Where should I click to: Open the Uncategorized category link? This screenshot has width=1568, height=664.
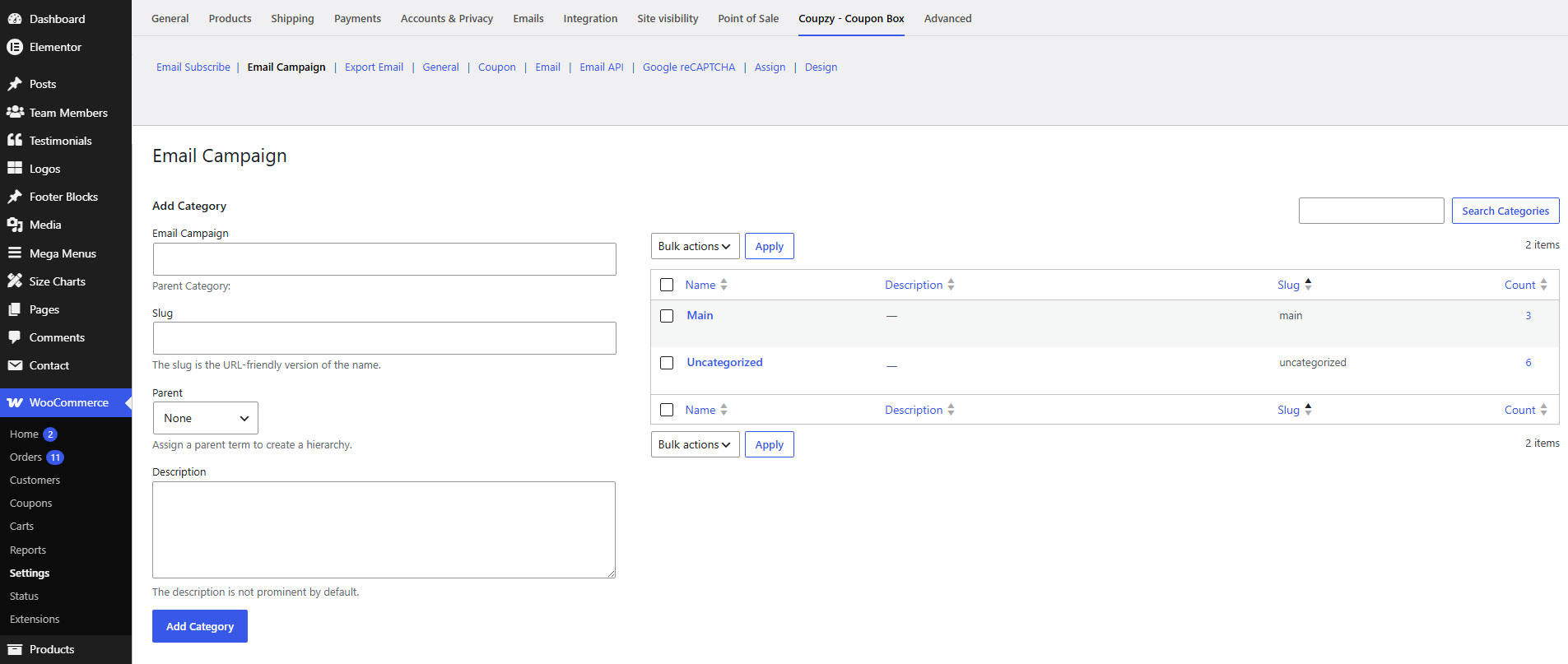click(x=724, y=362)
